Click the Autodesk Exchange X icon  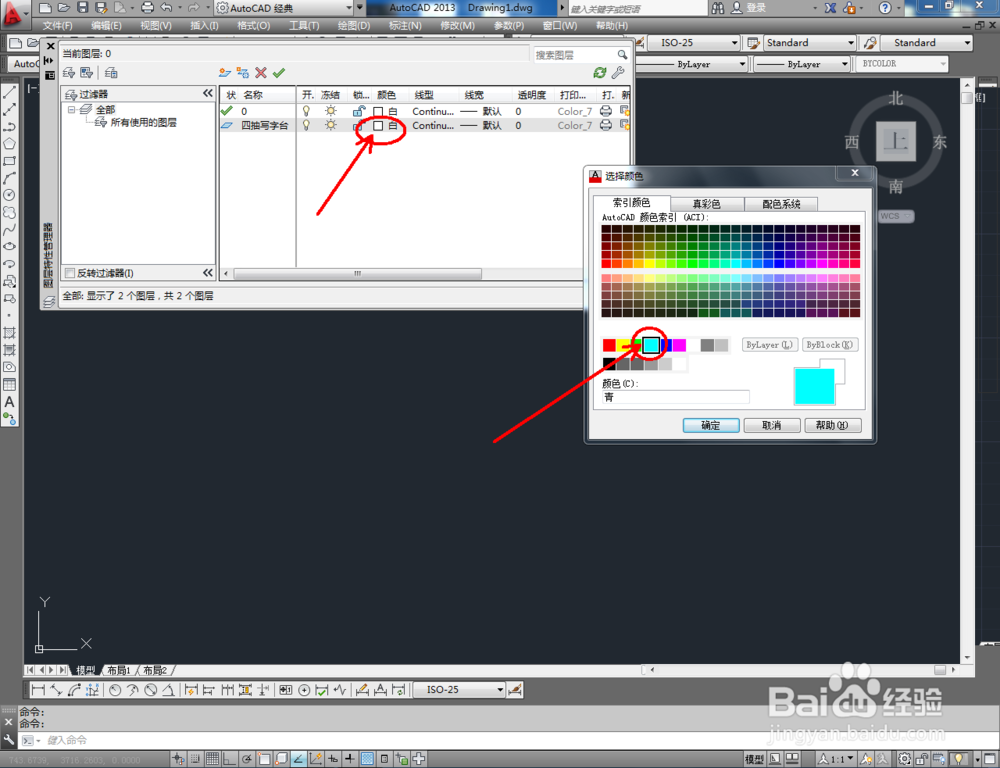click(830, 8)
